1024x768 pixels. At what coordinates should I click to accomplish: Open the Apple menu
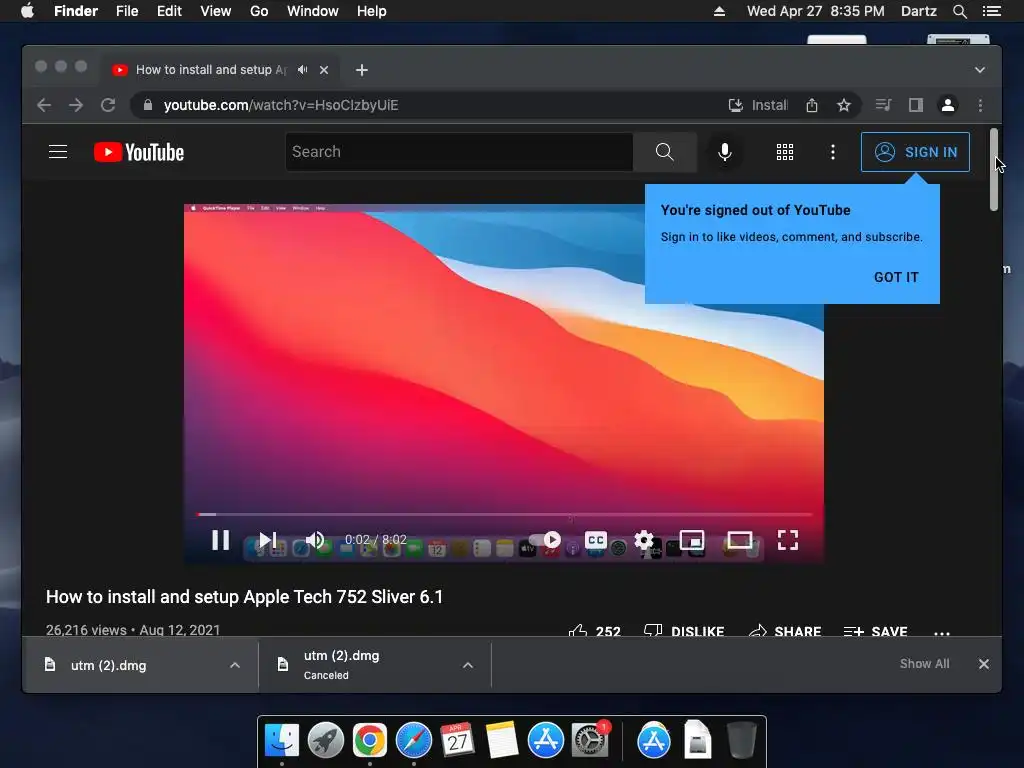click(x=27, y=11)
